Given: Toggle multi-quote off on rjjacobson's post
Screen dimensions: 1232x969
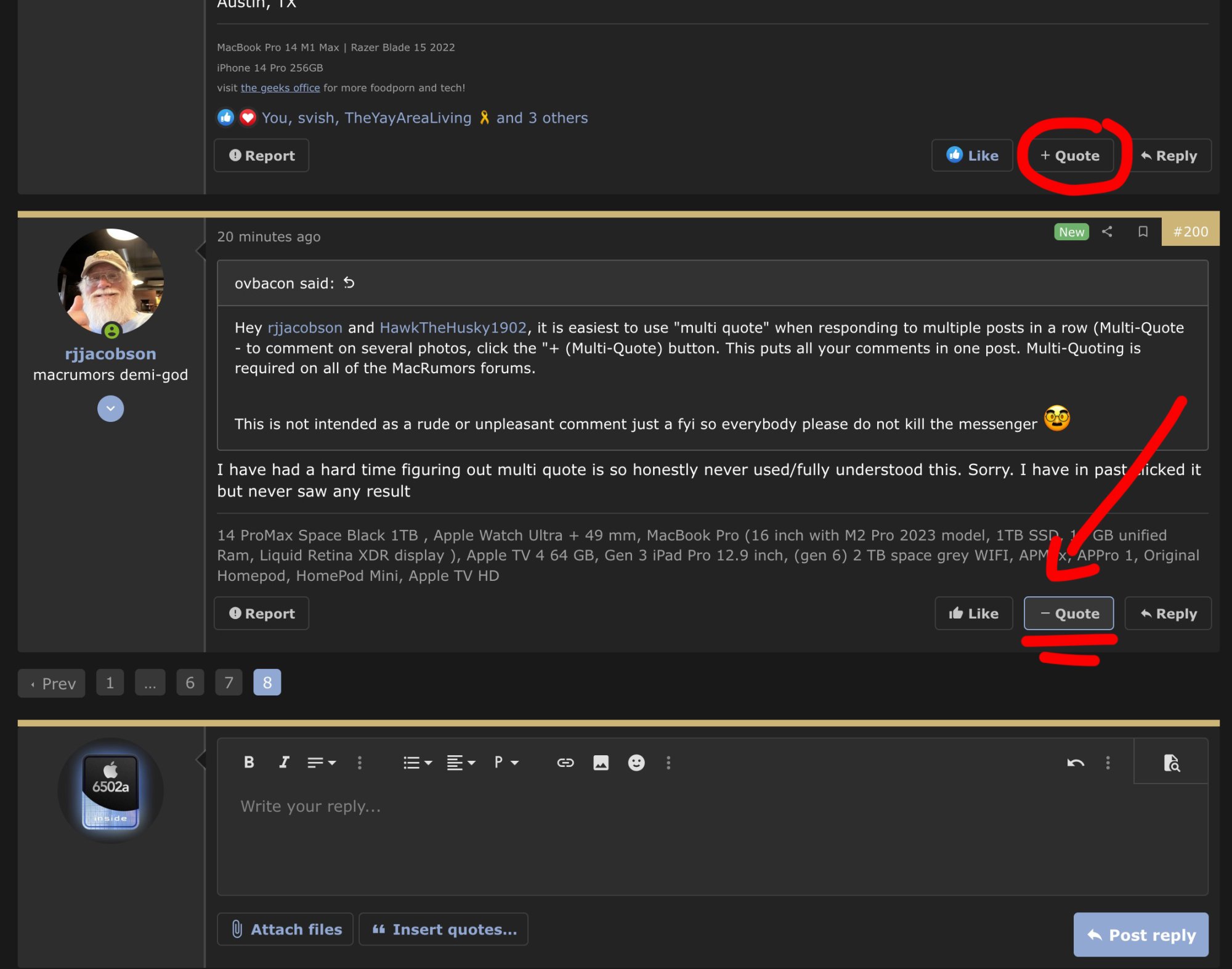Looking at the screenshot, I should (1069, 613).
